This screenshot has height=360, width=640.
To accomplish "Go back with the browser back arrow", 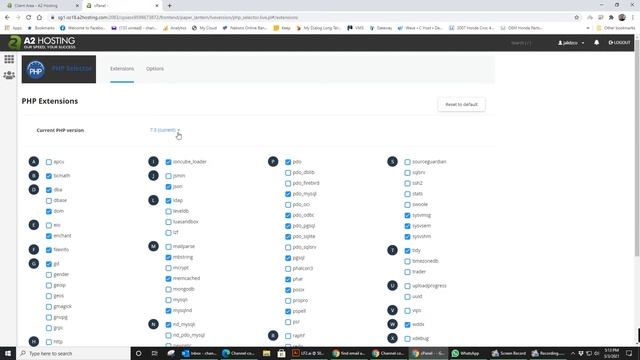I will [7, 18].
